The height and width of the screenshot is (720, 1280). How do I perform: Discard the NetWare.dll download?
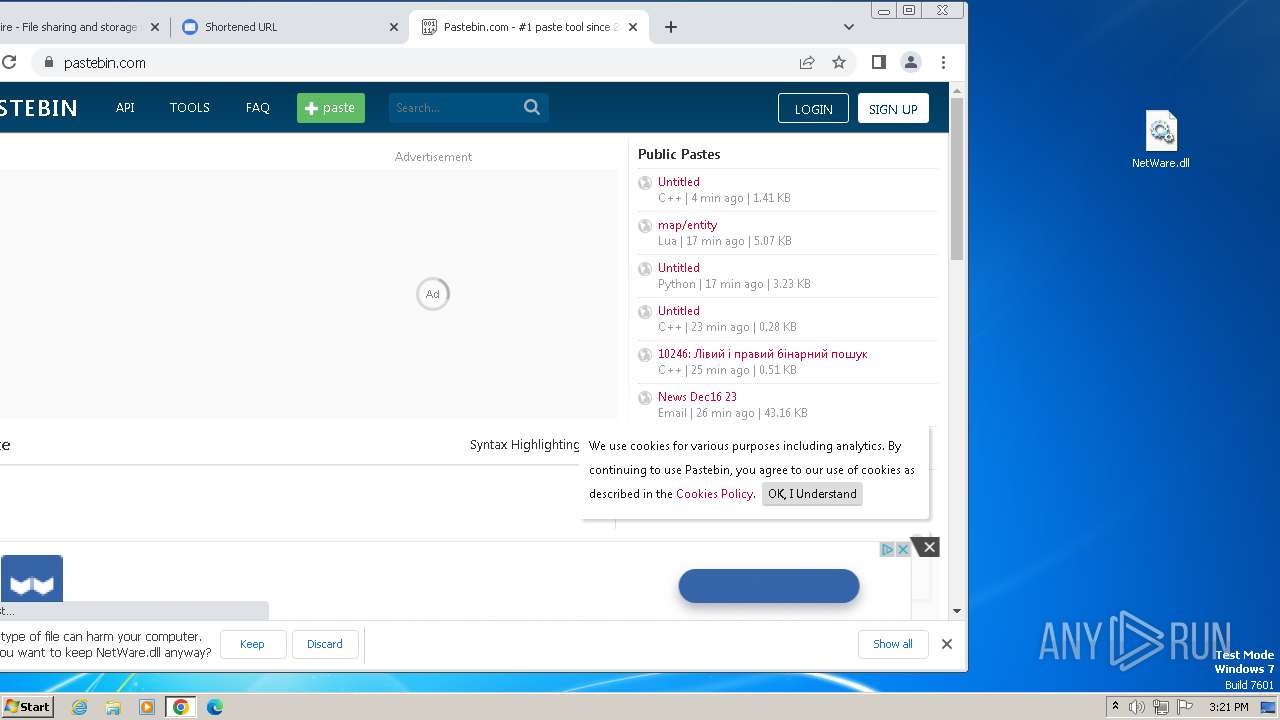(x=325, y=644)
